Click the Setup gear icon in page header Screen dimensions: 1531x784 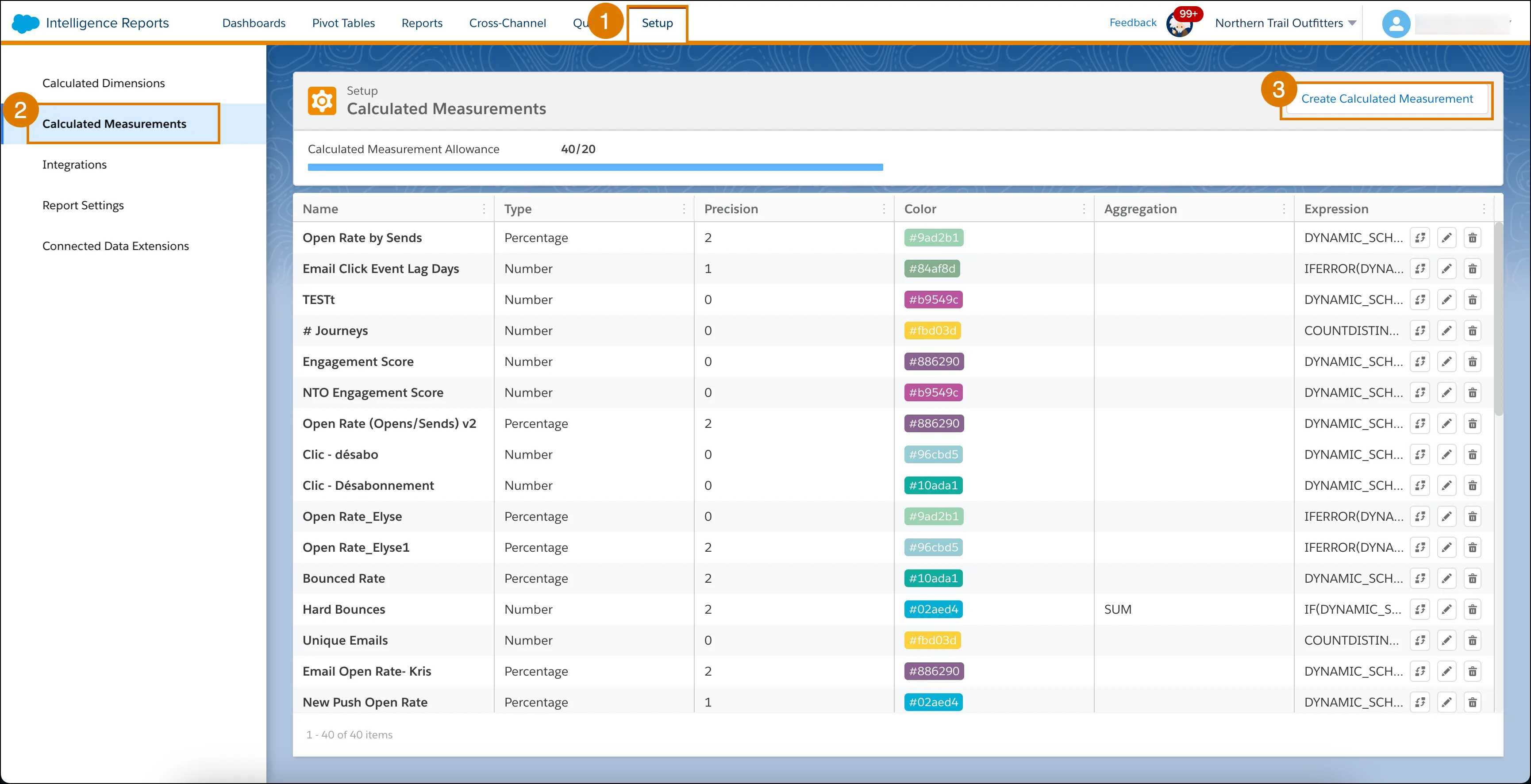coord(323,99)
